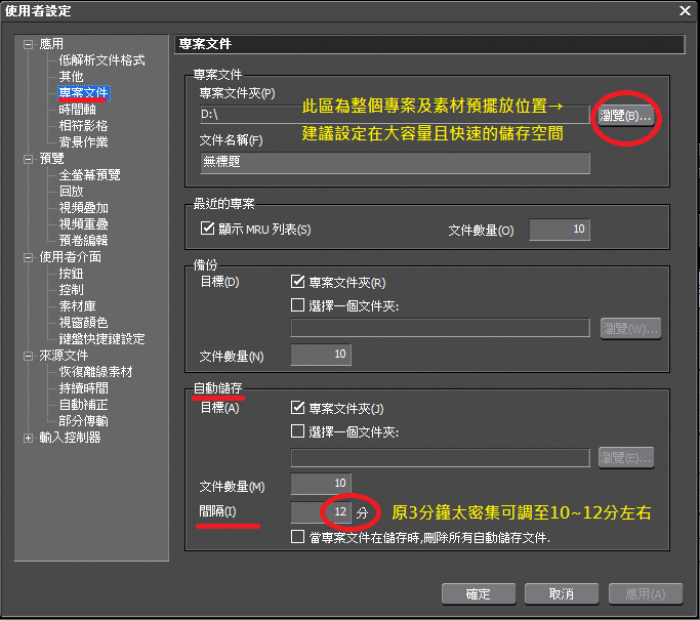Select 部分傳輸 in the tree
700x620 pixels.
pos(83,421)
